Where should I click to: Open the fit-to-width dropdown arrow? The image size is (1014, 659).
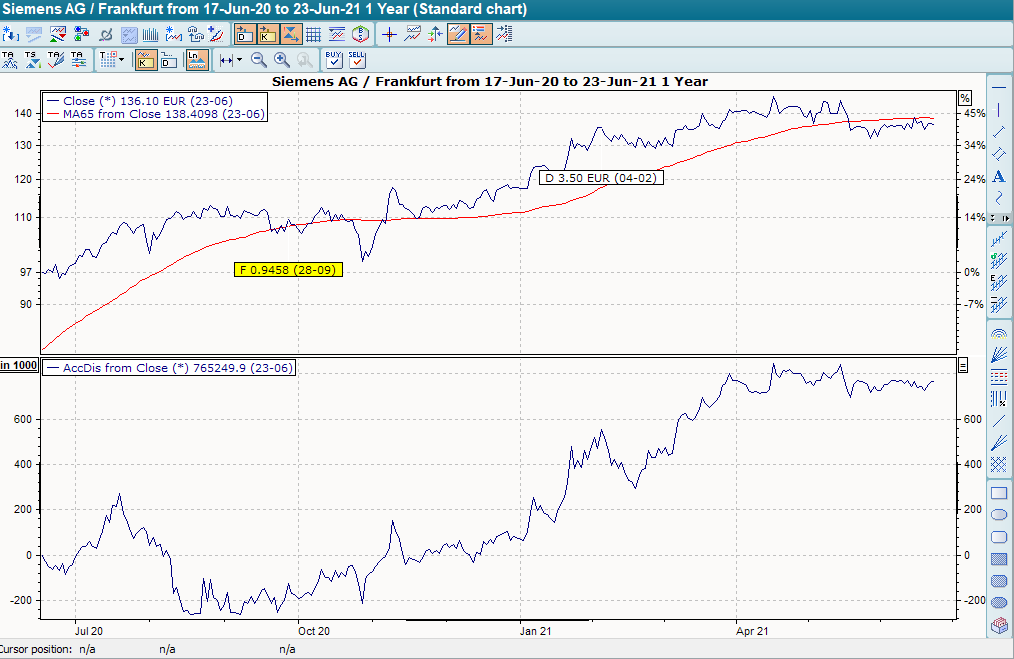pos(238,60)
